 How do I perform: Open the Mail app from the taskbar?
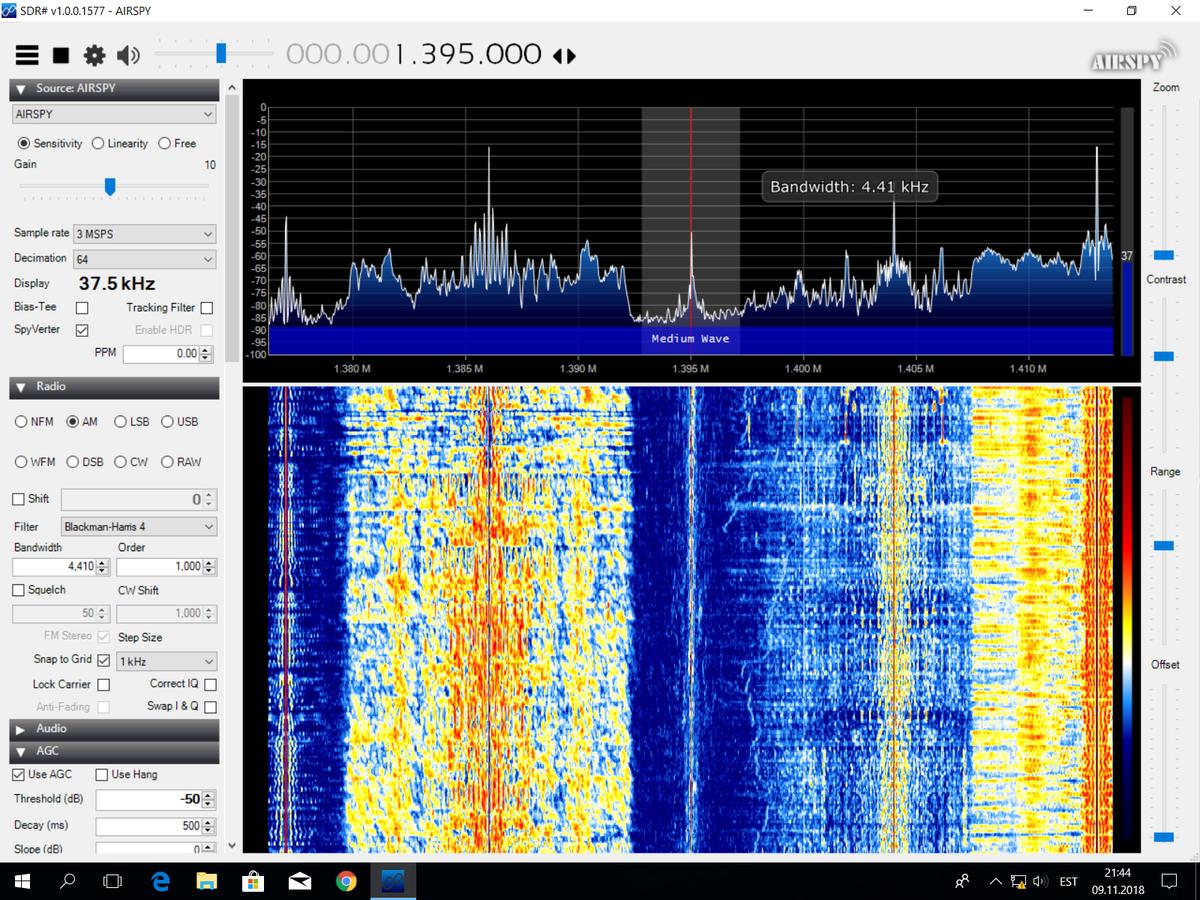click(300, 881)
